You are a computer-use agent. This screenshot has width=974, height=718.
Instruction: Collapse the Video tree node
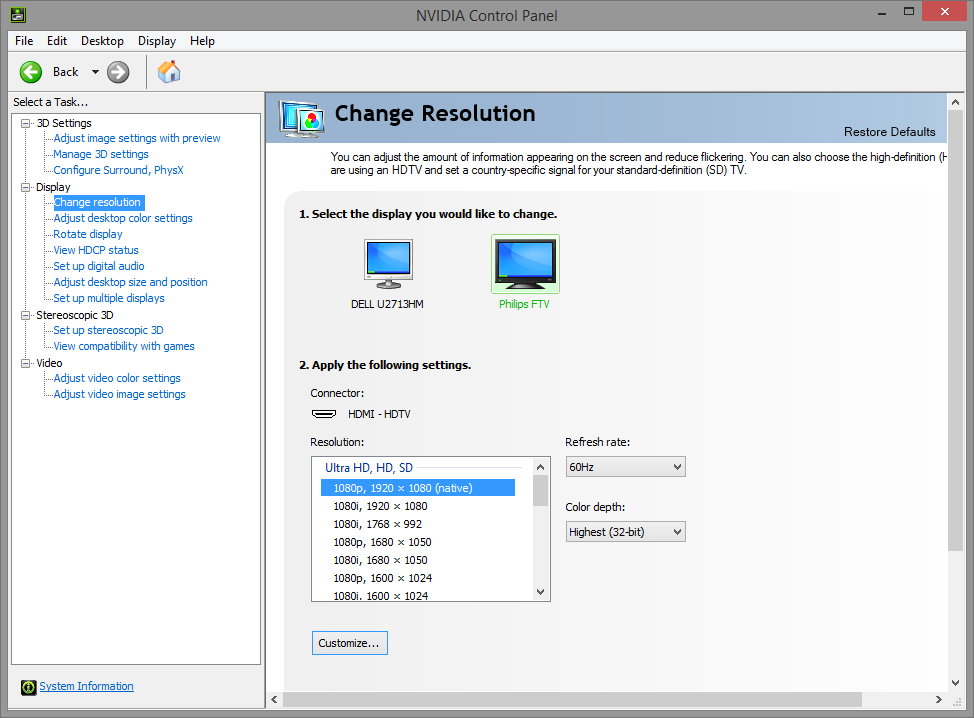pyautogui.click(x=25, y=363)
